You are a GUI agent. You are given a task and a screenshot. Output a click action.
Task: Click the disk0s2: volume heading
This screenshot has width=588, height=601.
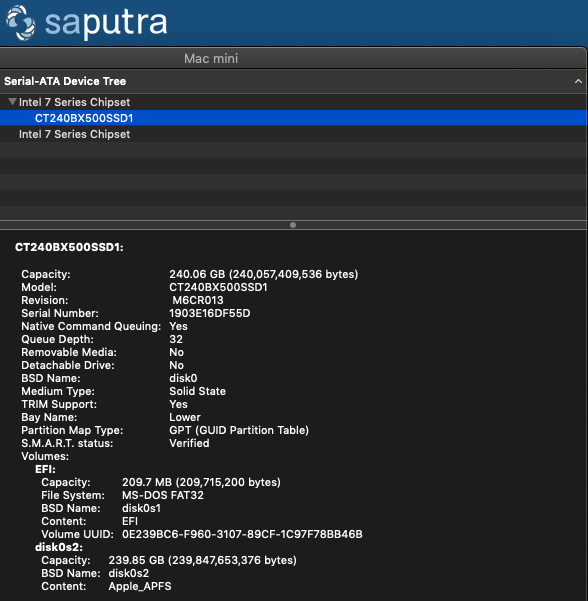pyautogui.click(x=59, y=547)
